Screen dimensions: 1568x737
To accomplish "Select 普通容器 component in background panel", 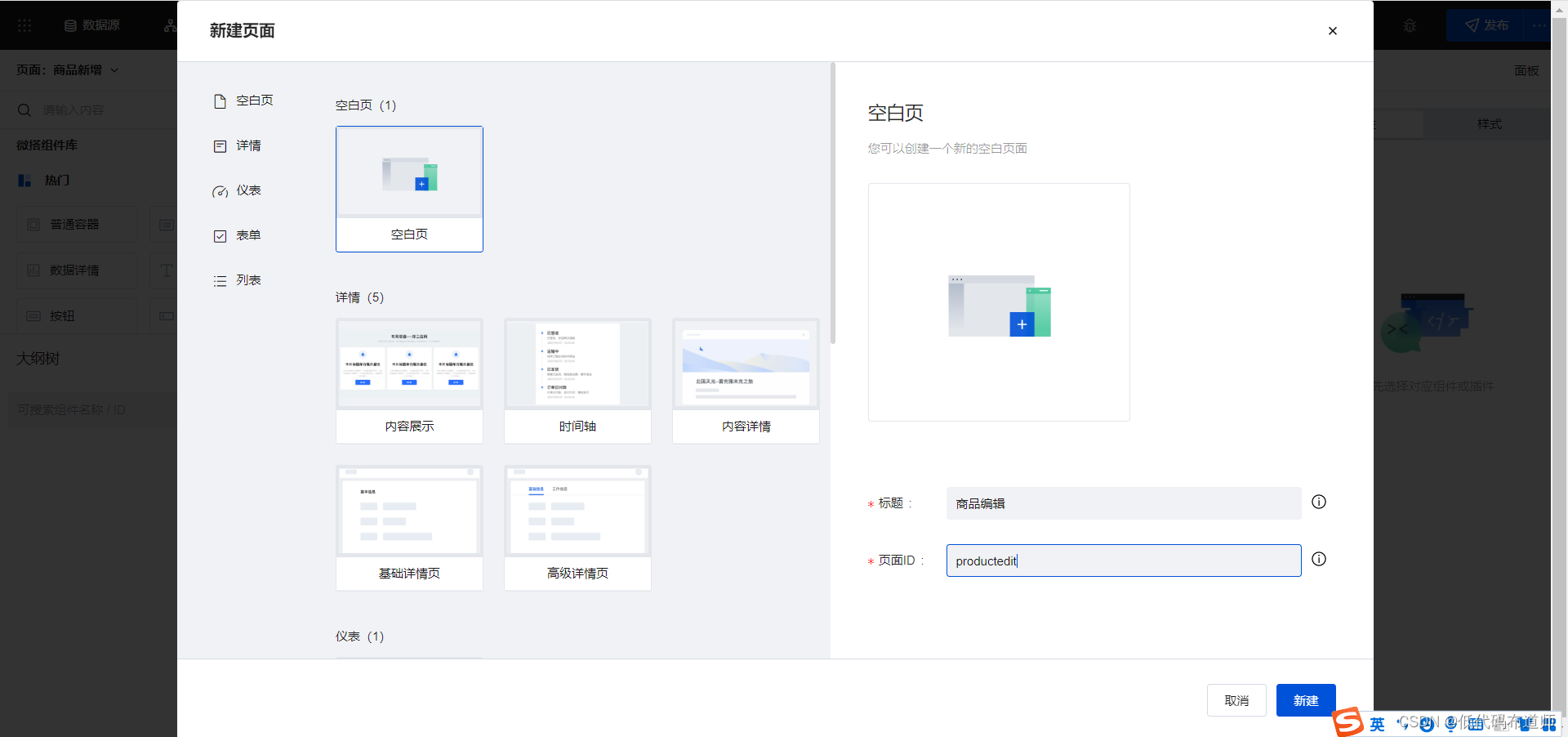I will [77, 224].
